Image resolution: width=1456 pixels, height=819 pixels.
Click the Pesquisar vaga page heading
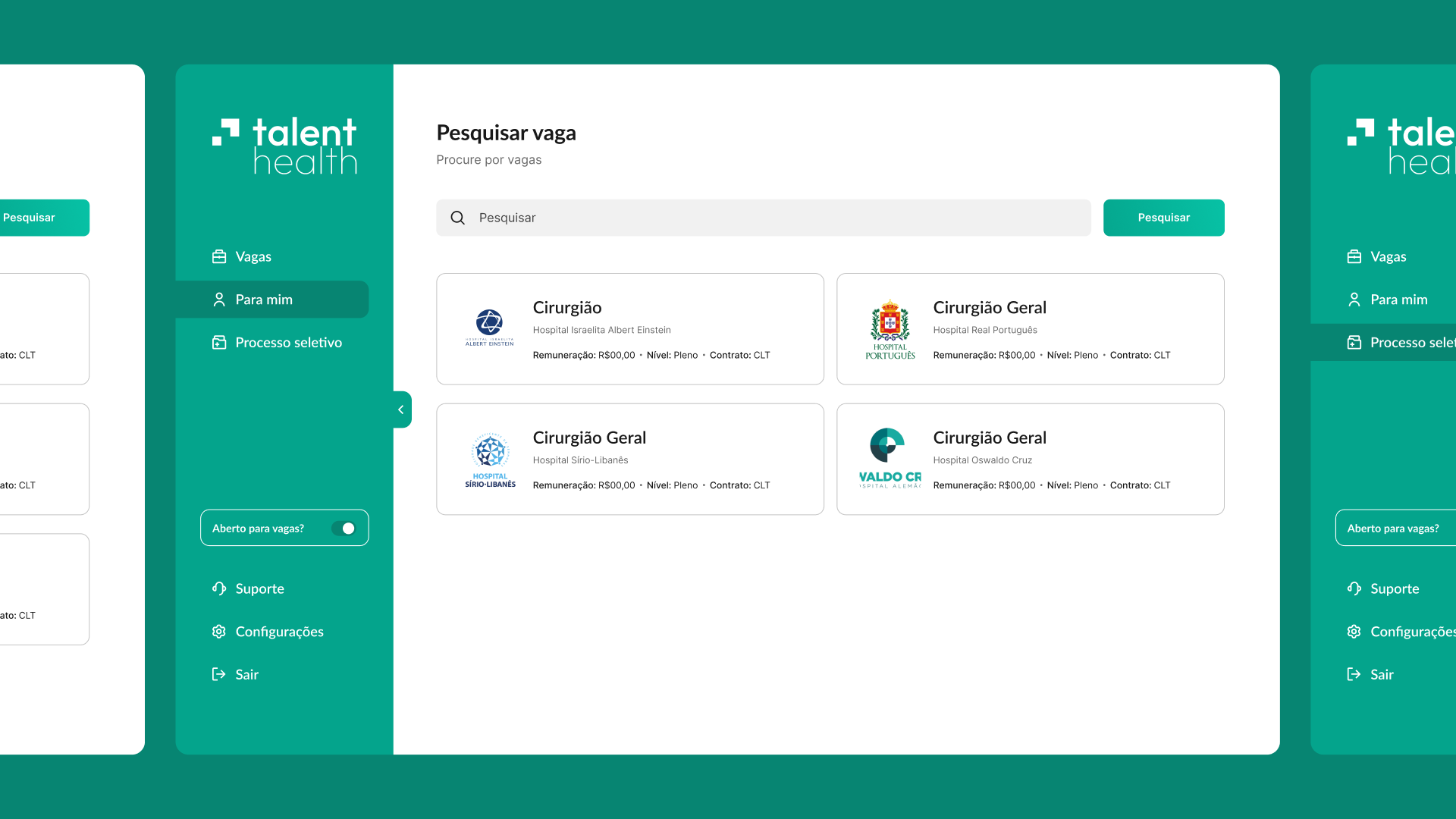(x=506, y=133)
